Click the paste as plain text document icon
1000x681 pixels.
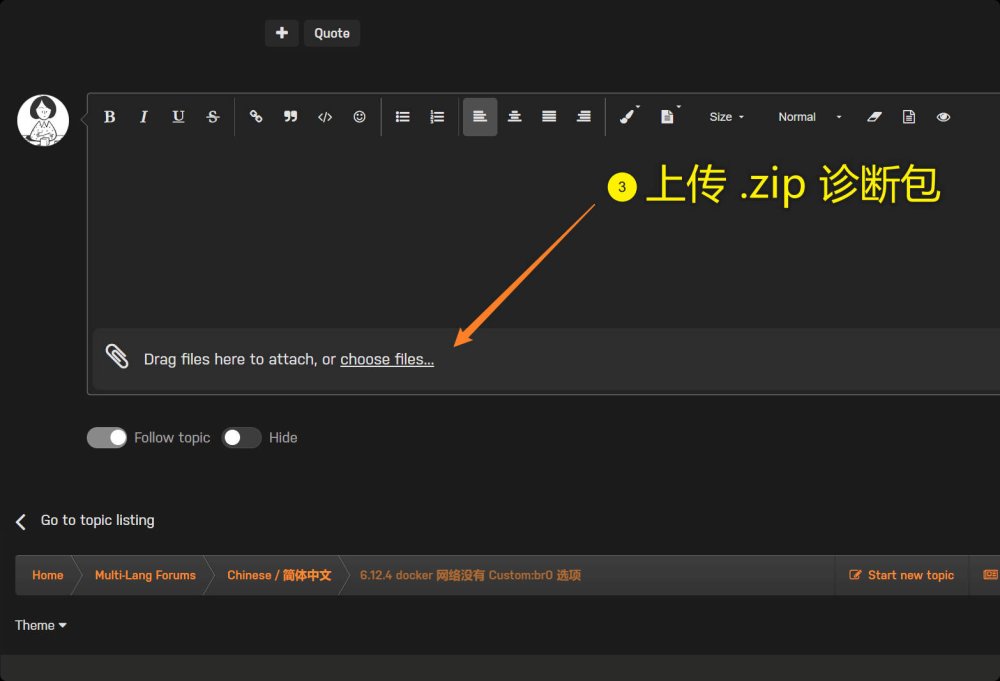[x=909, y=117]
